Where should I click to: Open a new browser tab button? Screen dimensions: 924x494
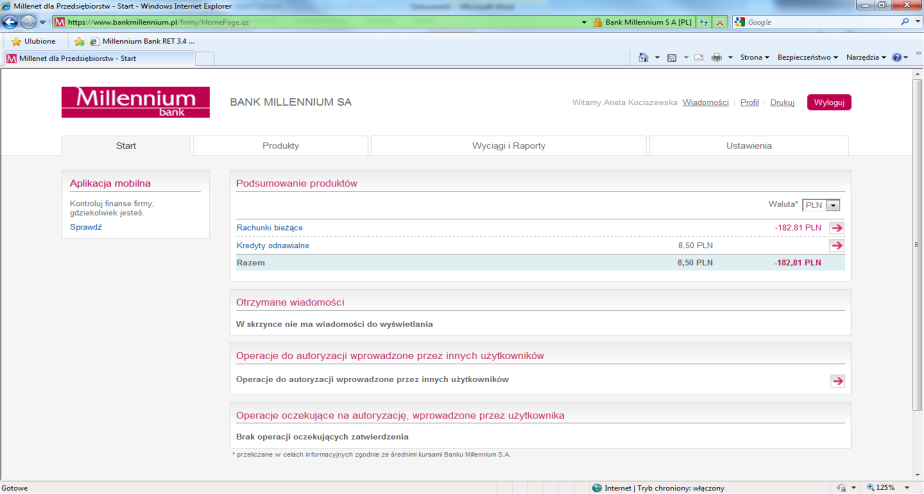204,58
